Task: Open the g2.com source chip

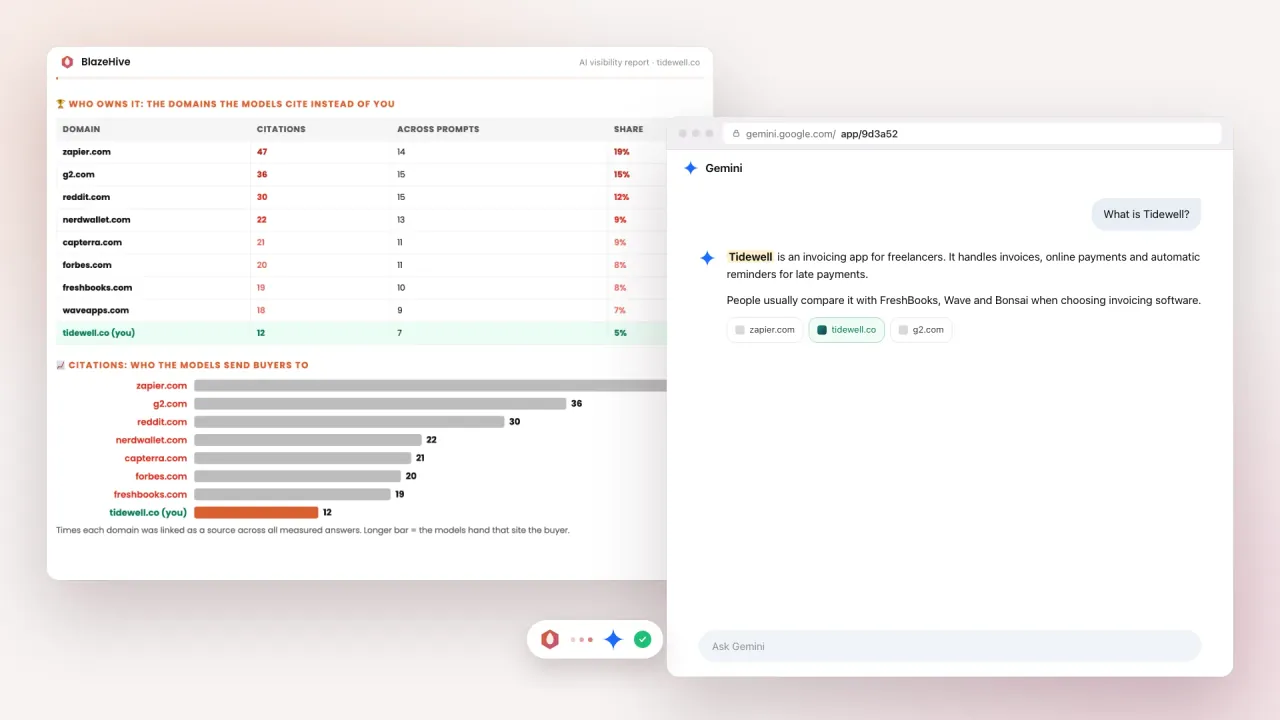Action: [921, 329]
